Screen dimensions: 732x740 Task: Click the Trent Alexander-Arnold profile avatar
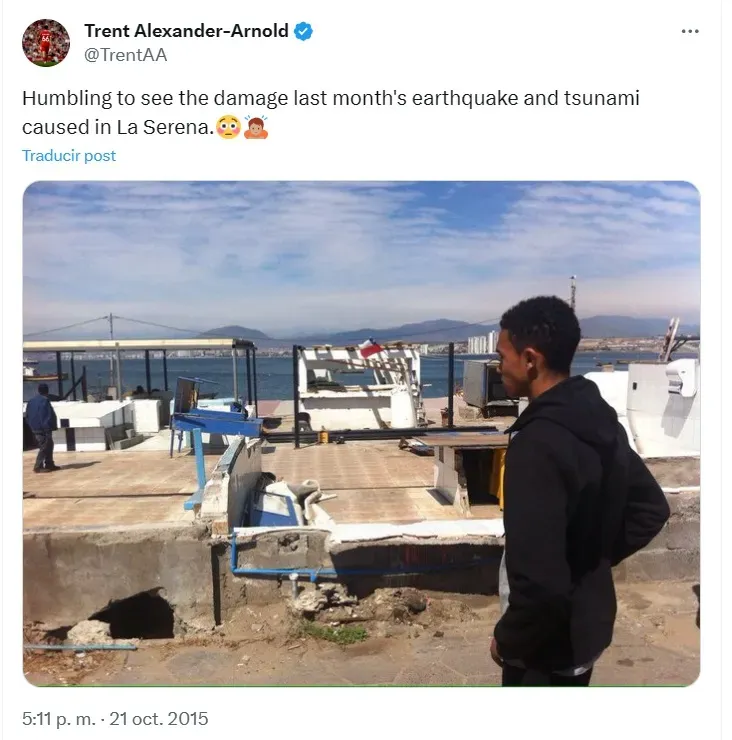tap(46, 43)
